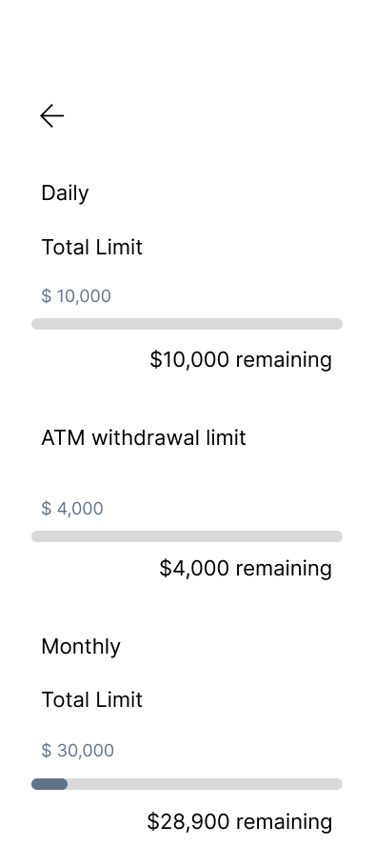Image resolution: width=375 pixels, height=847 pixels.
Task: Click the dollar sign before 30,000
Action: 46,750
